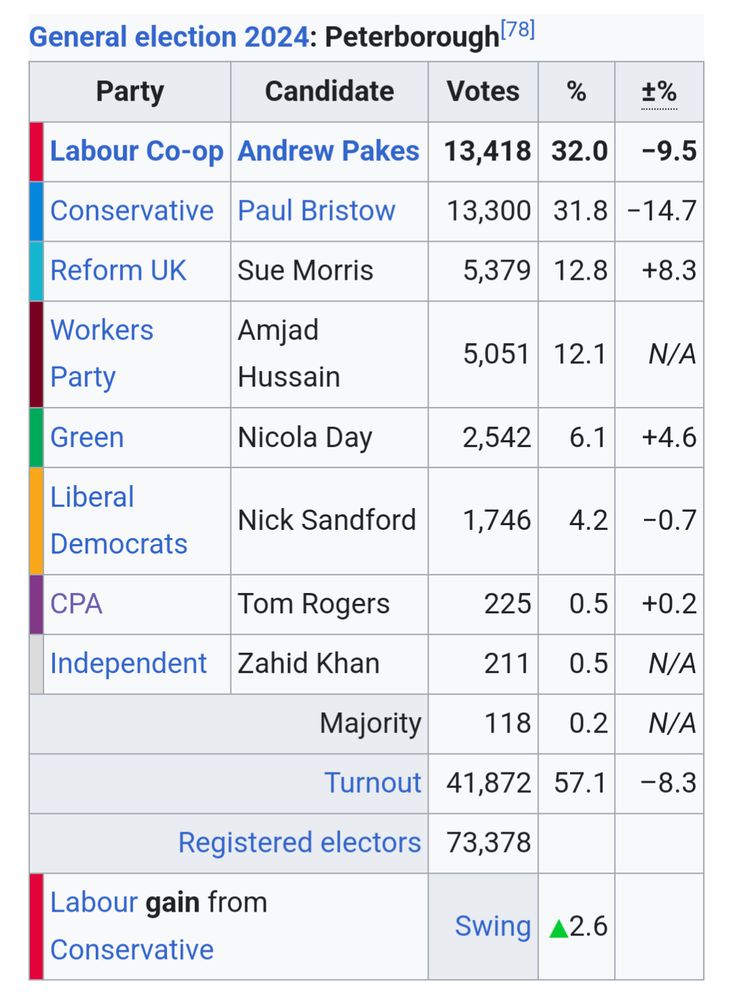Open the CPA party link
This screenshot has width=733, height=1000.
tap(76, 604)
